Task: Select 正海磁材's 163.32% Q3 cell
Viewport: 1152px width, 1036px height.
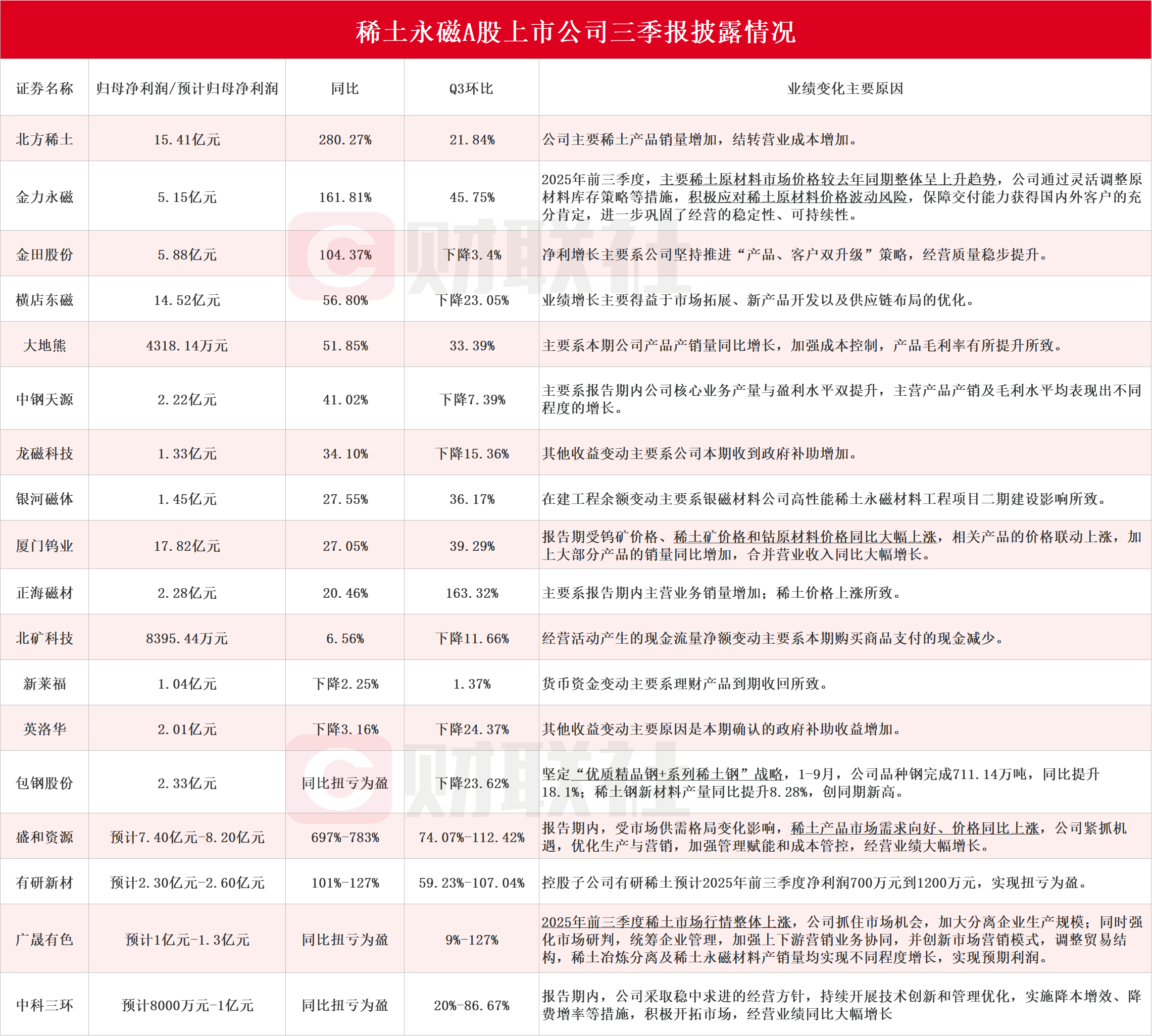Action: [472, 593]
